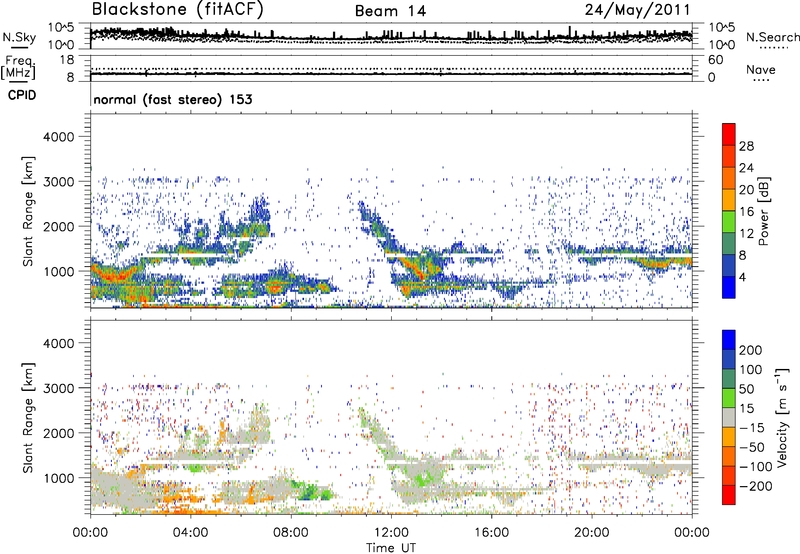This screenshot has width=800, height=554.
Task: Select the 'N.Sky' legend label
Action: [x=19, y=37]
